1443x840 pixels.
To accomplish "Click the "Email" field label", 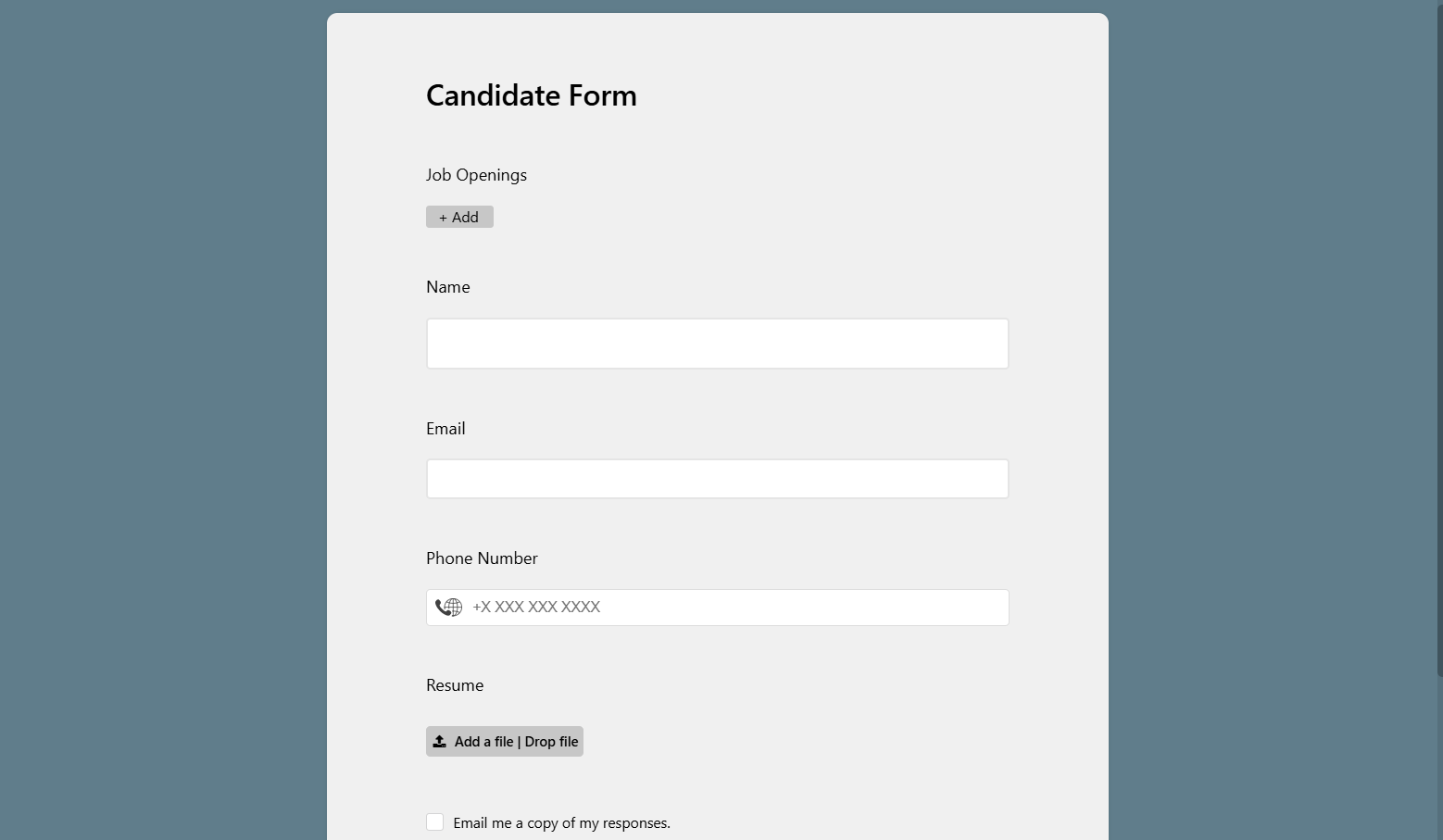I will point(445,429).
